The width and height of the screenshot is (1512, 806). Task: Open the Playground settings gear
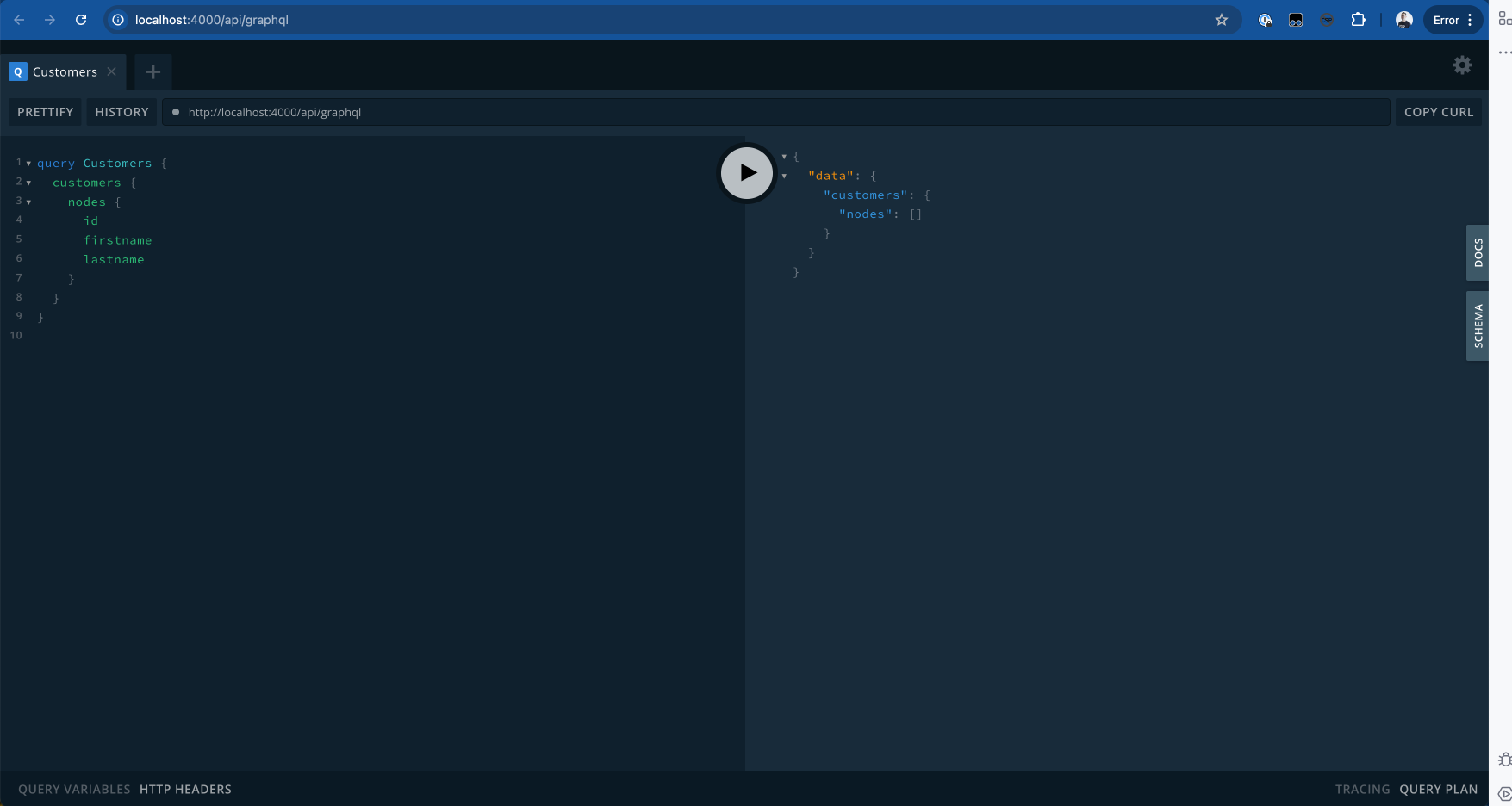point(1462,65)
